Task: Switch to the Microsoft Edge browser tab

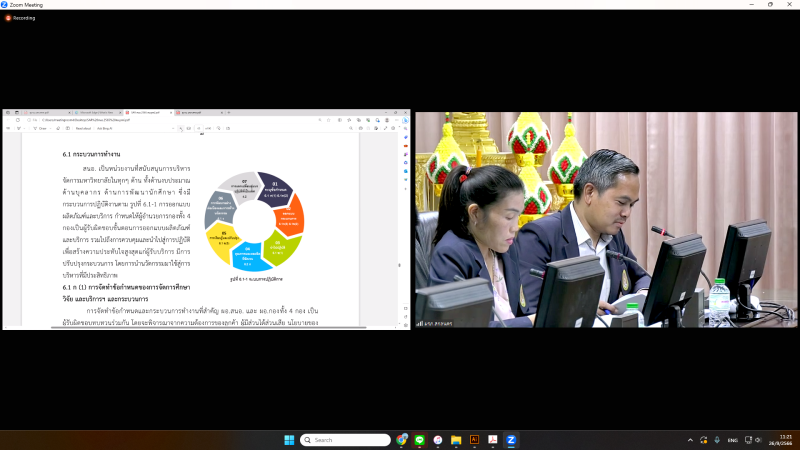Action: tap(92, 113)
